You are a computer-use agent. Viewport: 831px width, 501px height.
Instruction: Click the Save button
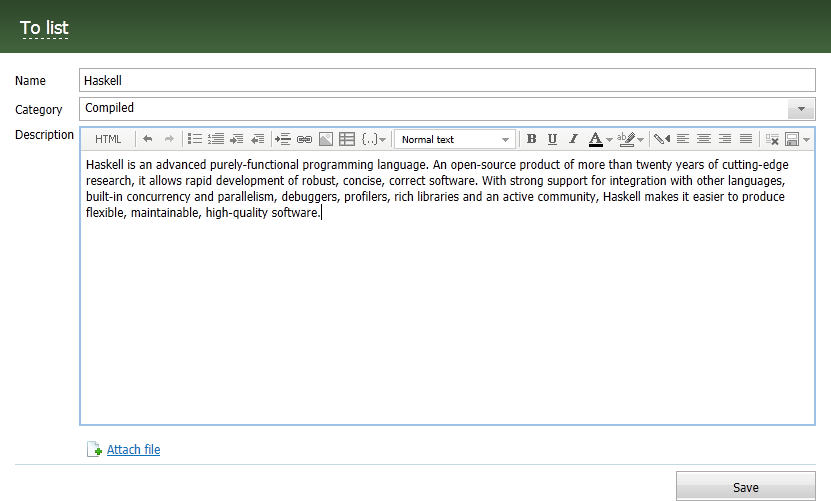click(x=746, y=487)
